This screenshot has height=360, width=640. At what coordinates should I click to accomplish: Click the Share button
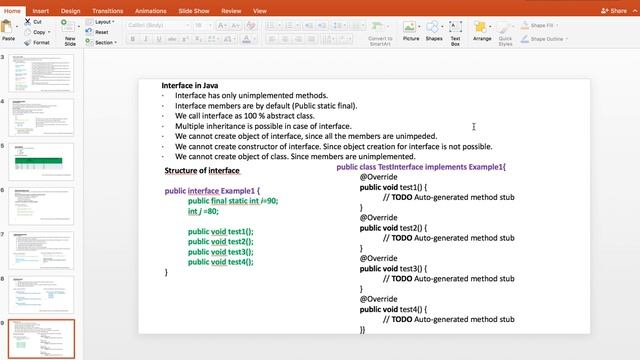tap(614, 11)
